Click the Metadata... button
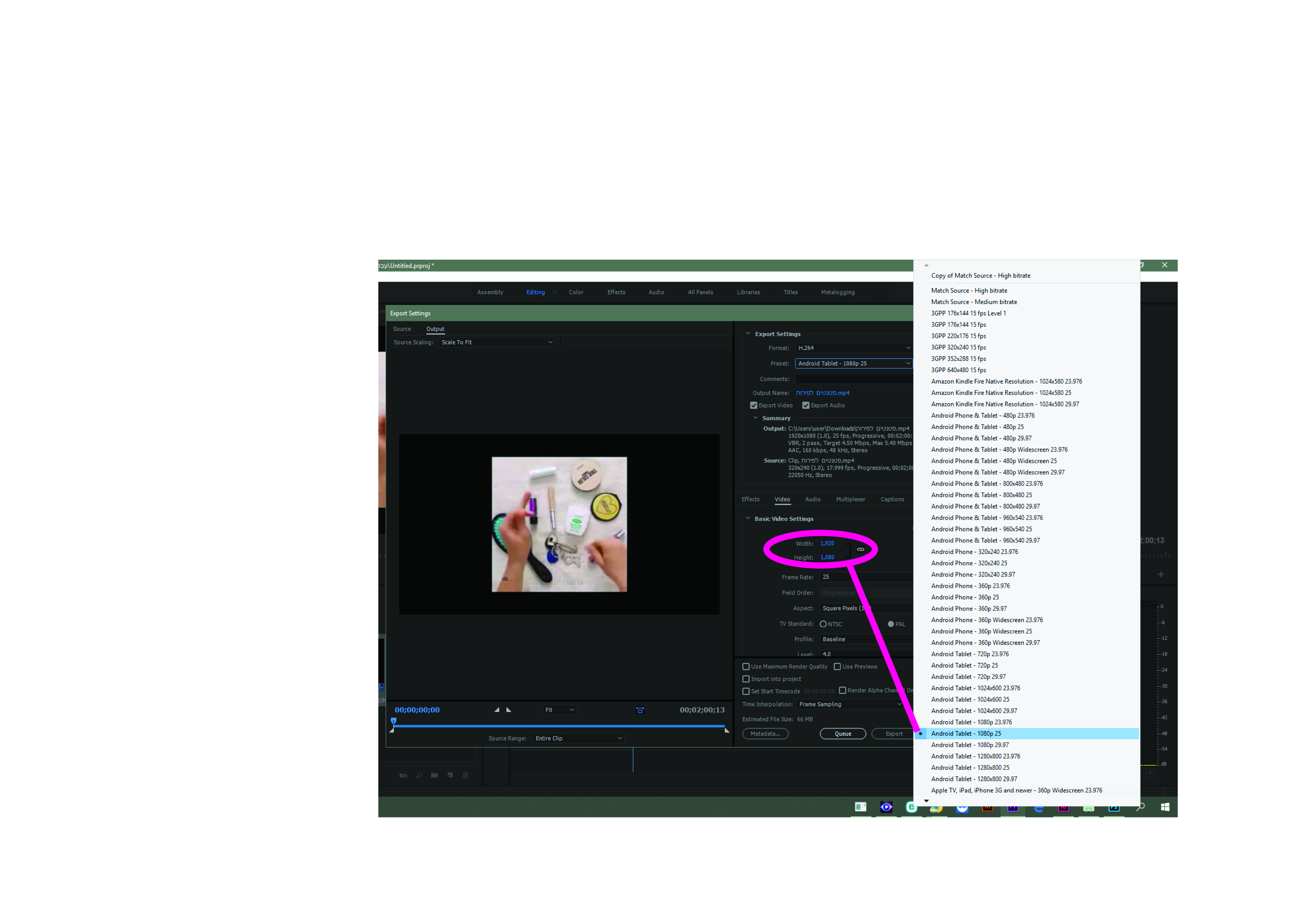Image resolution: width=1307 pixels, height=924 pixels. pos(765,734)
